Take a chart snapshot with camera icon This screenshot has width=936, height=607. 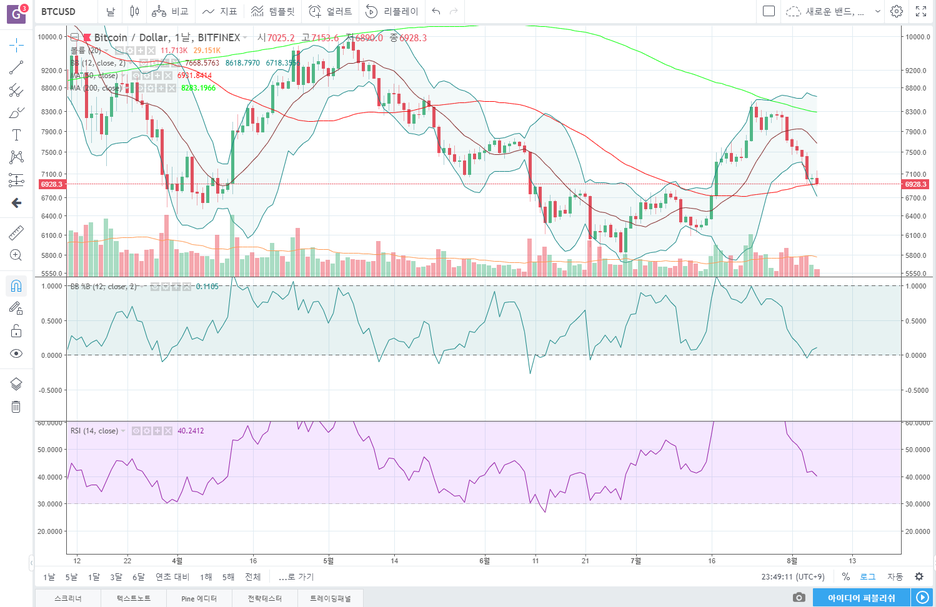tap(799, 597)
